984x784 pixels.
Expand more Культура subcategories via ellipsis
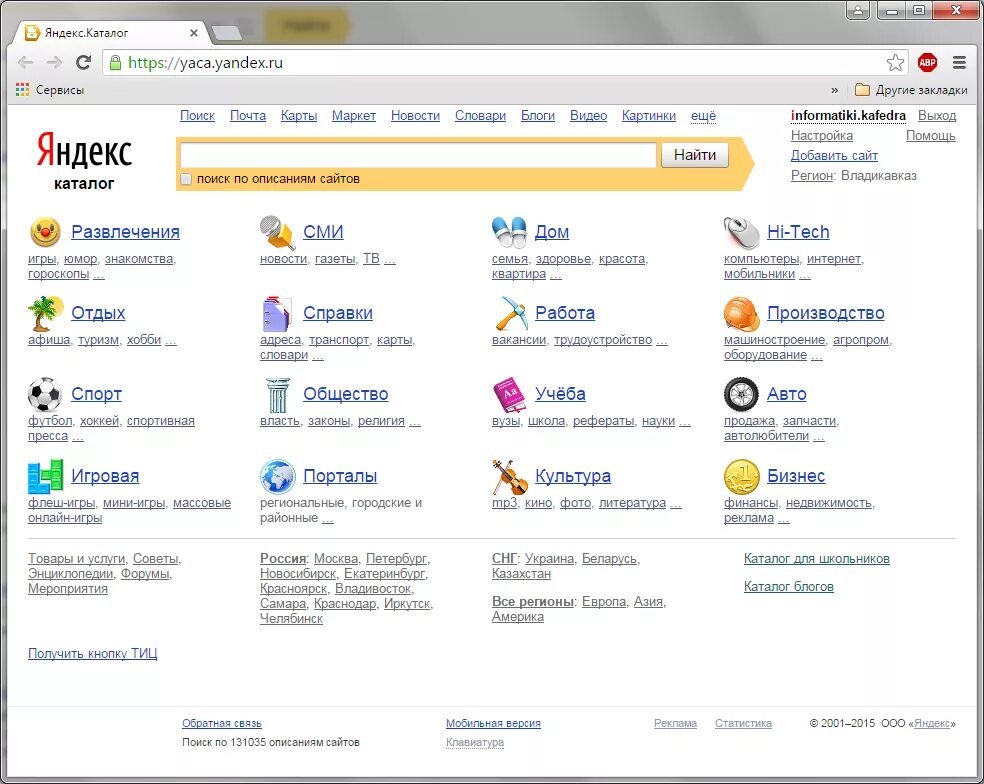pos(675,503)
